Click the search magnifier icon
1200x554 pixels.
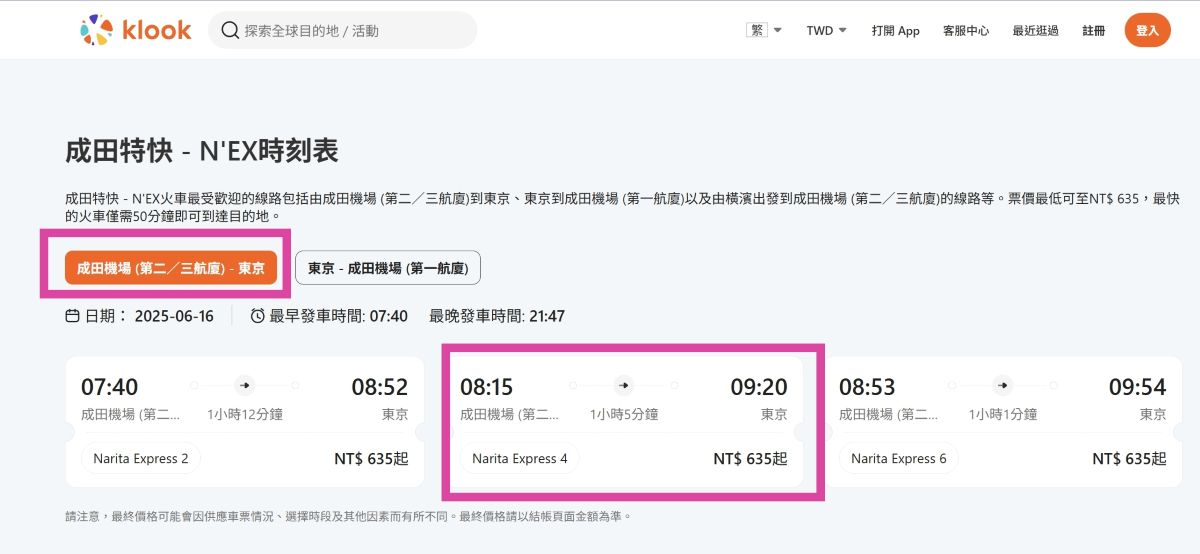point(230,30)
